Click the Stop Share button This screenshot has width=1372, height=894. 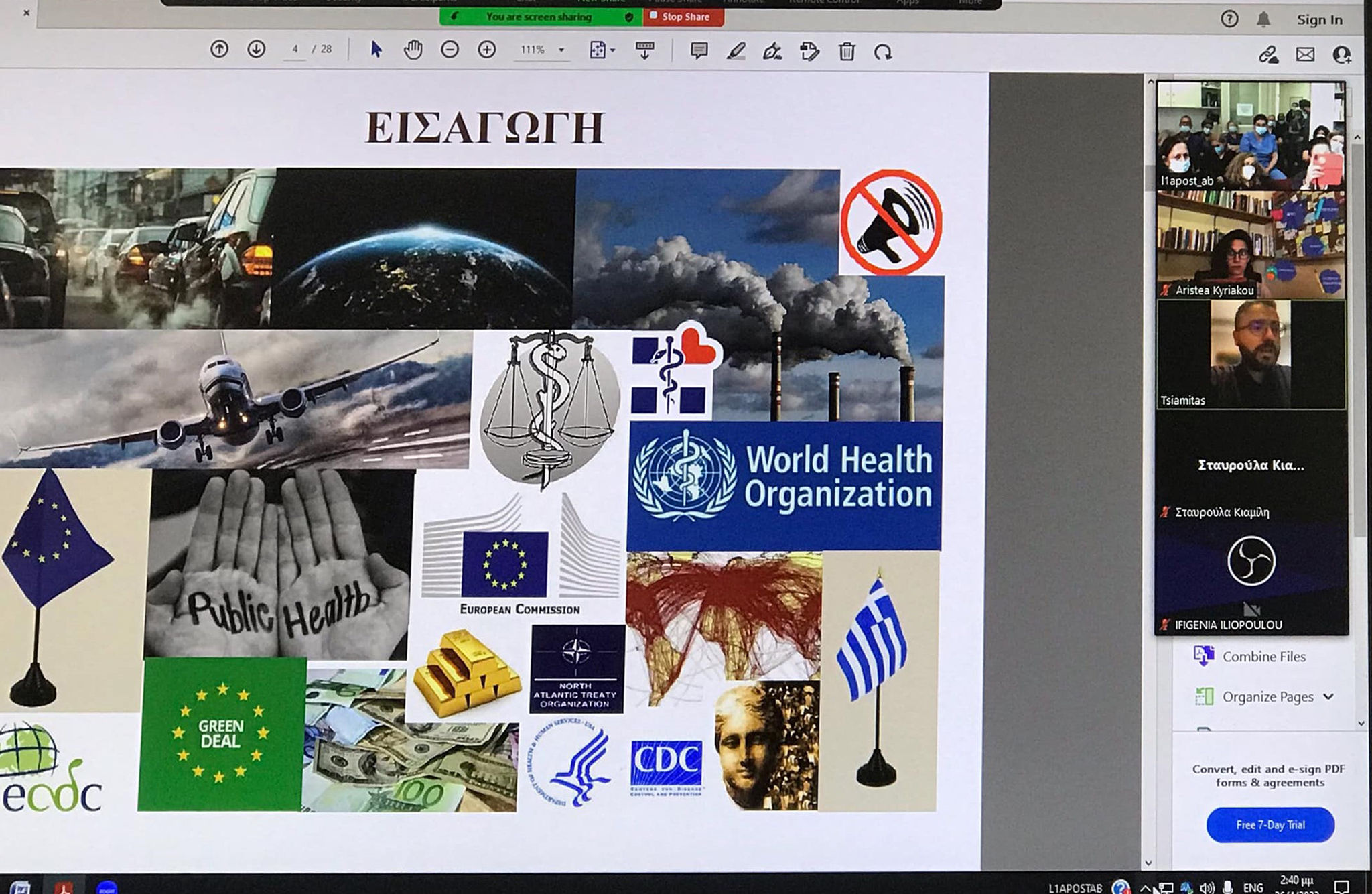pos(683,17)
